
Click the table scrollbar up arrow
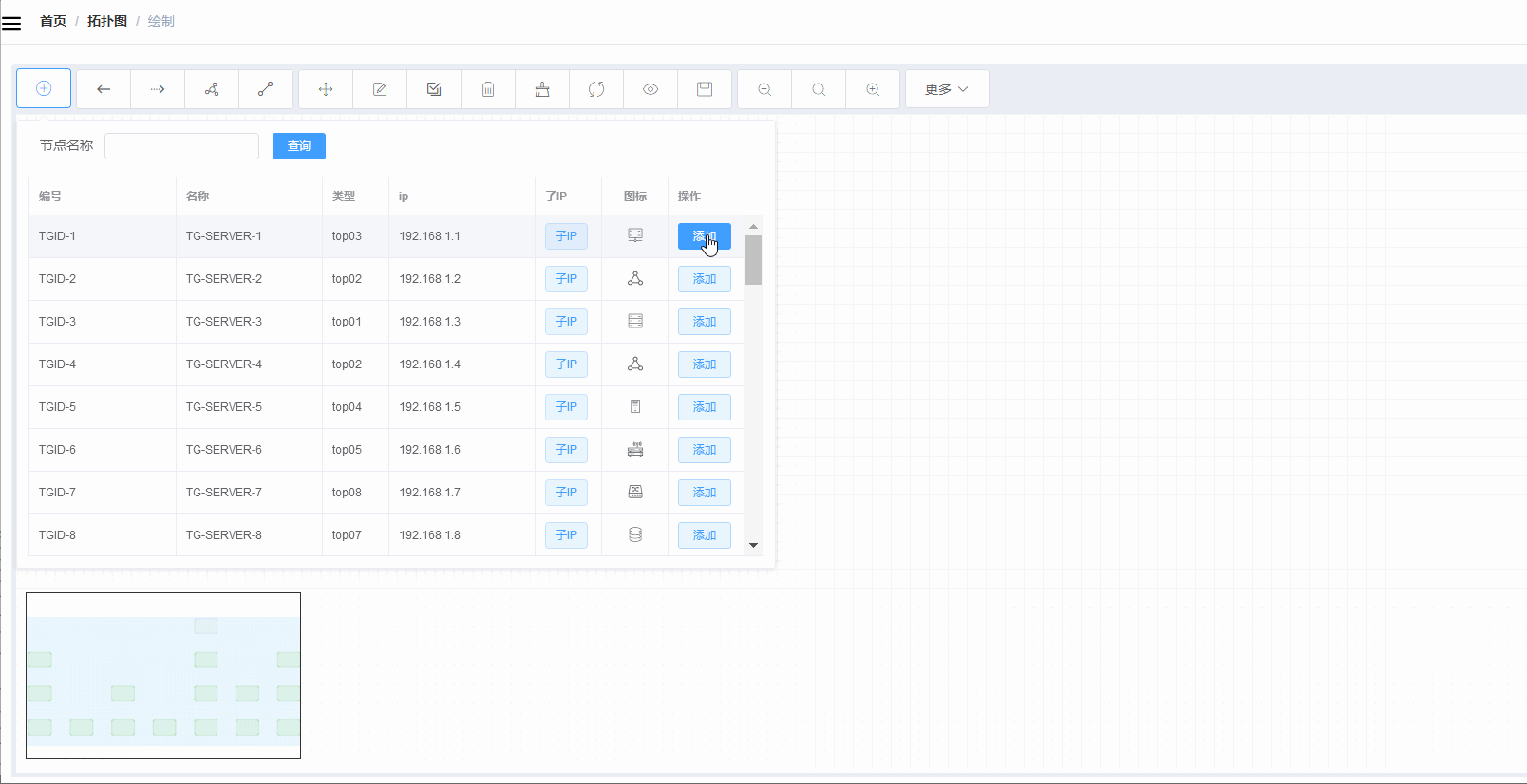coord(753,226)
